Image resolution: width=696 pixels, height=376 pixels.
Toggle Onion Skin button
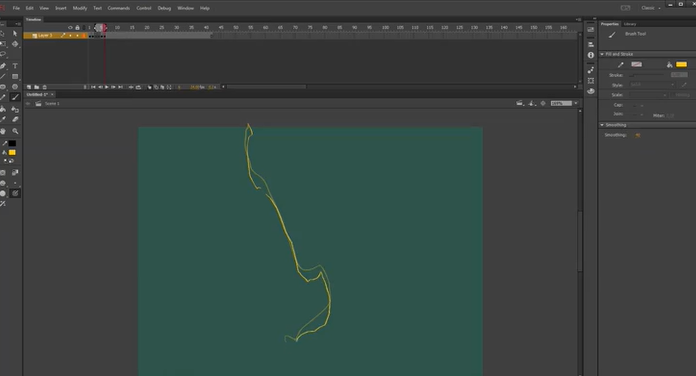tap(149, 87)
